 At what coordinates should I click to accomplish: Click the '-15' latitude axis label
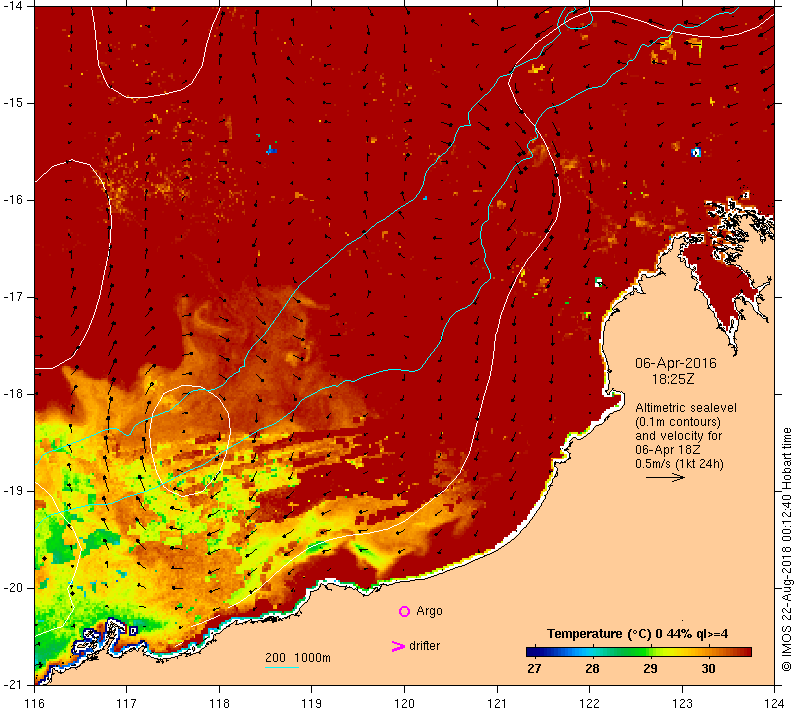(13, 103)
